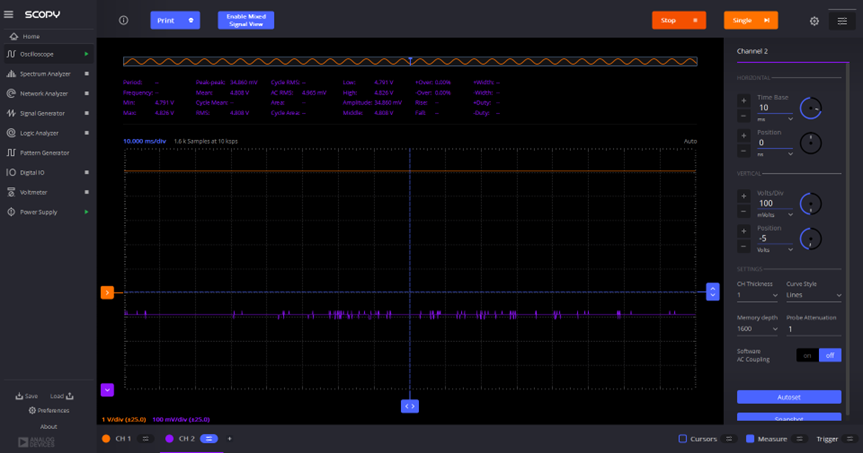Screen dimensions: 863x453
Task: Open vertical Position Volts unit dropdown
Action: click(775, 250)
